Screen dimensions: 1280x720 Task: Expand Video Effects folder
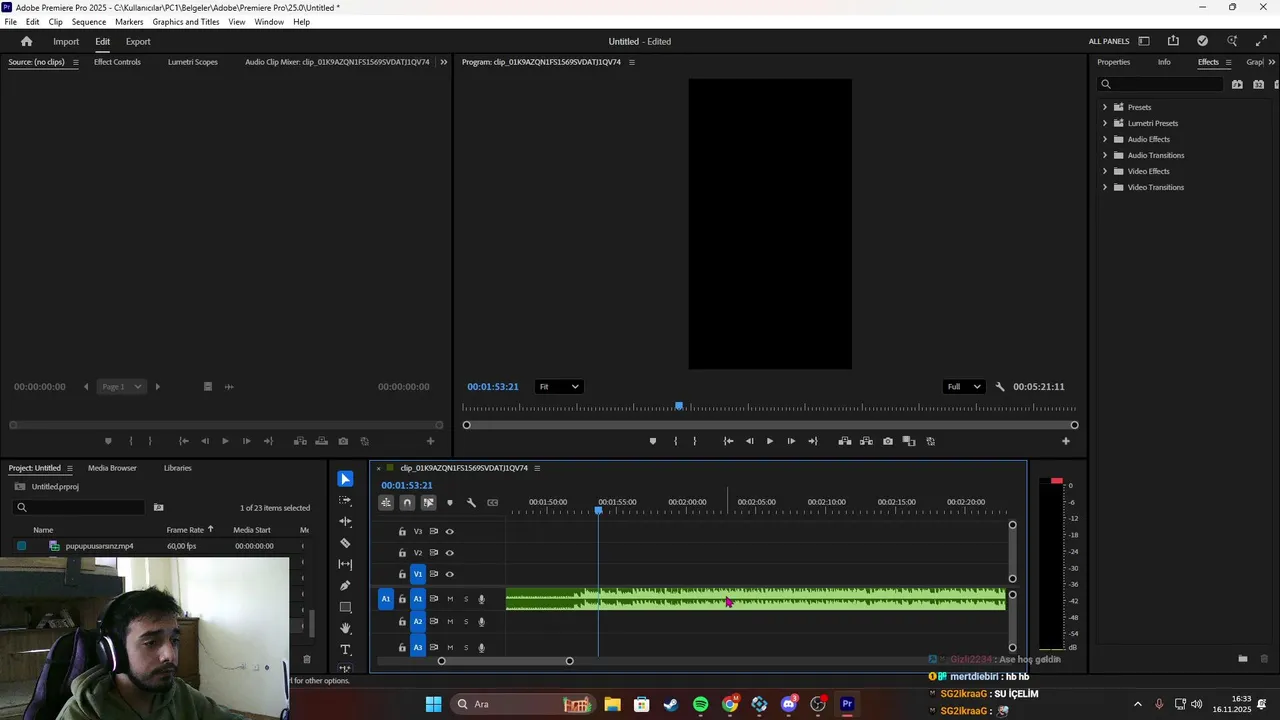[x=1105, y=171]
